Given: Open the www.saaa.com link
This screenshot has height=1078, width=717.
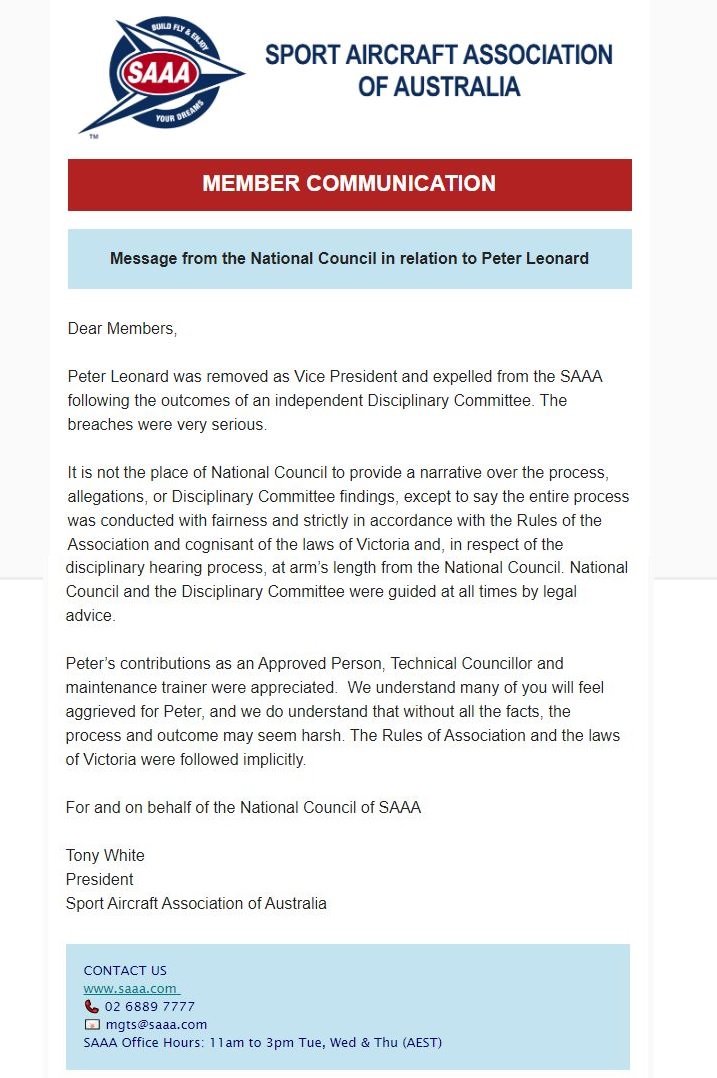Looking at the screenshot, I should point(131,989).
